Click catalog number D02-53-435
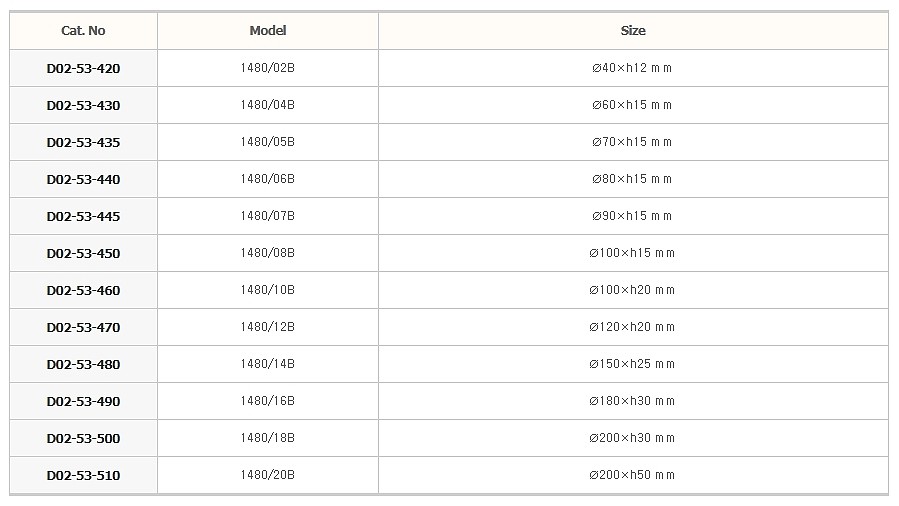 coord(83,142)
